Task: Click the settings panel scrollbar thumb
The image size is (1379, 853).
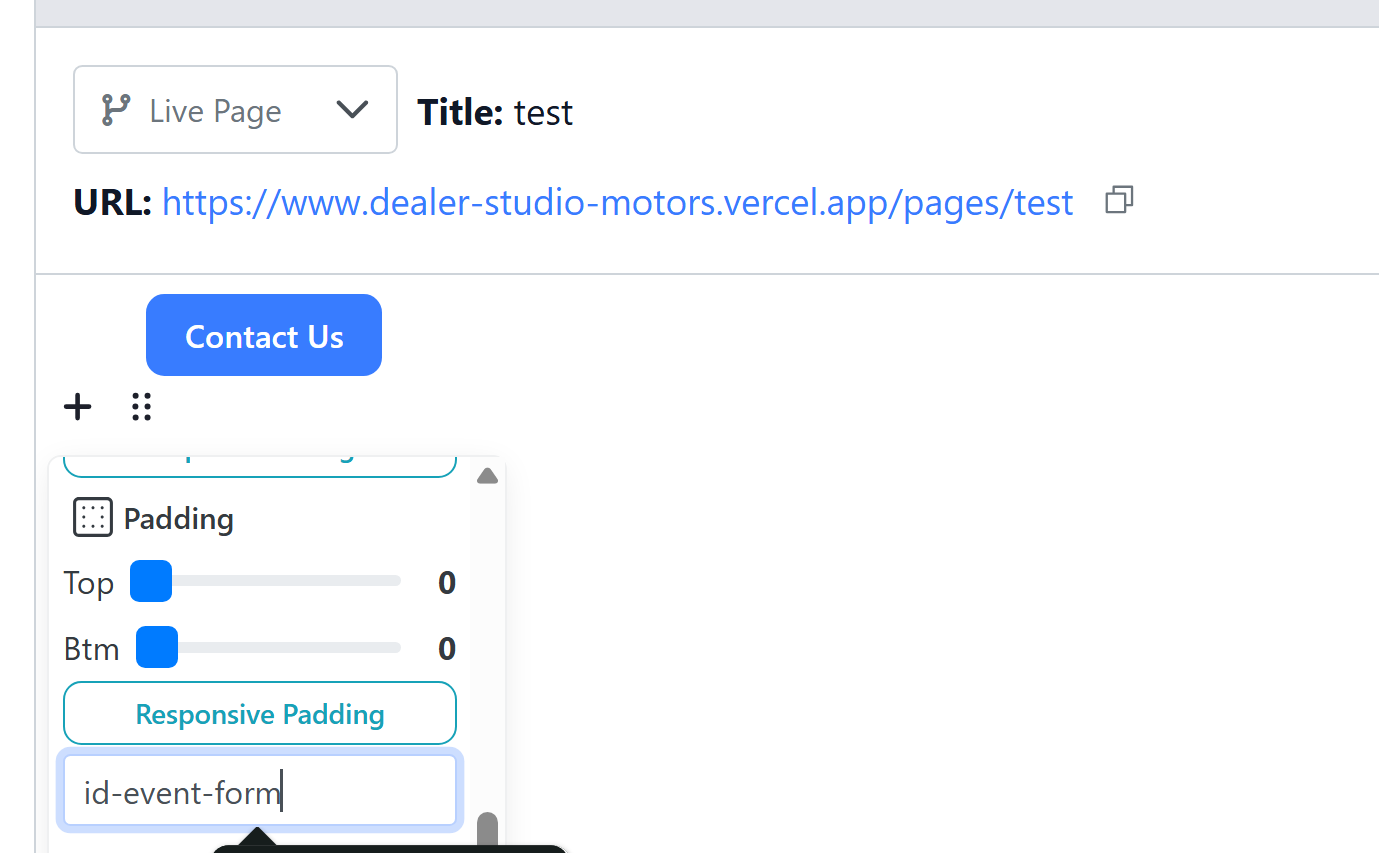Action: click(487, 830)
